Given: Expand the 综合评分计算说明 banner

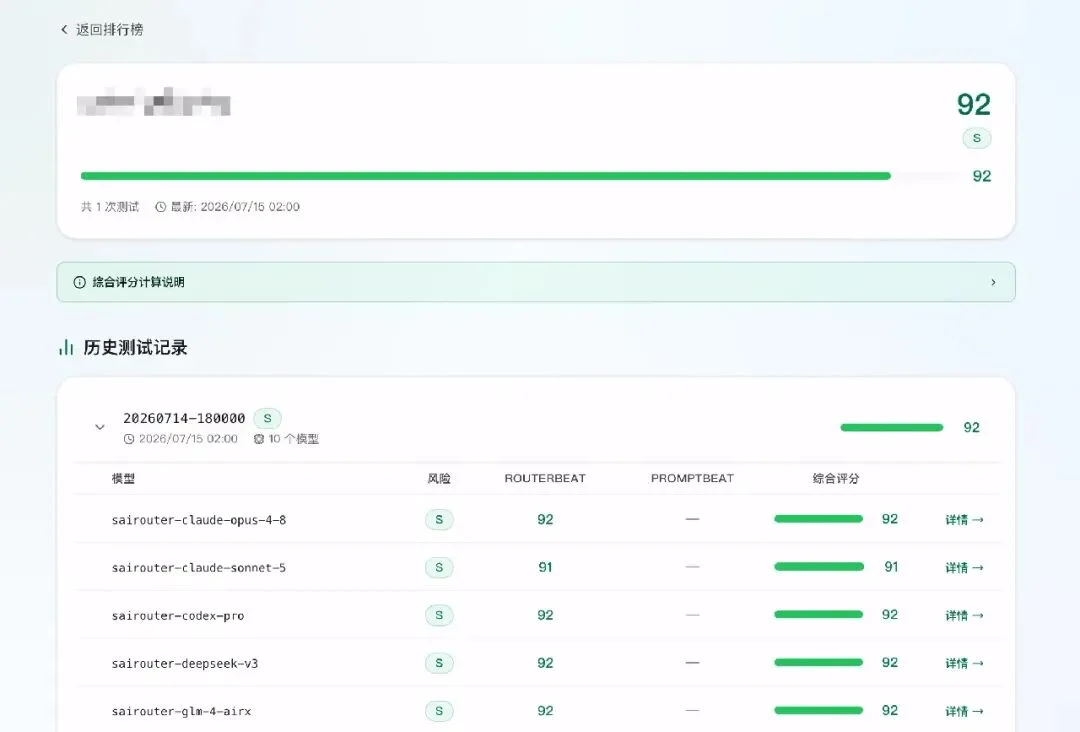Looking at the screenshot, I should click(536, 282).
